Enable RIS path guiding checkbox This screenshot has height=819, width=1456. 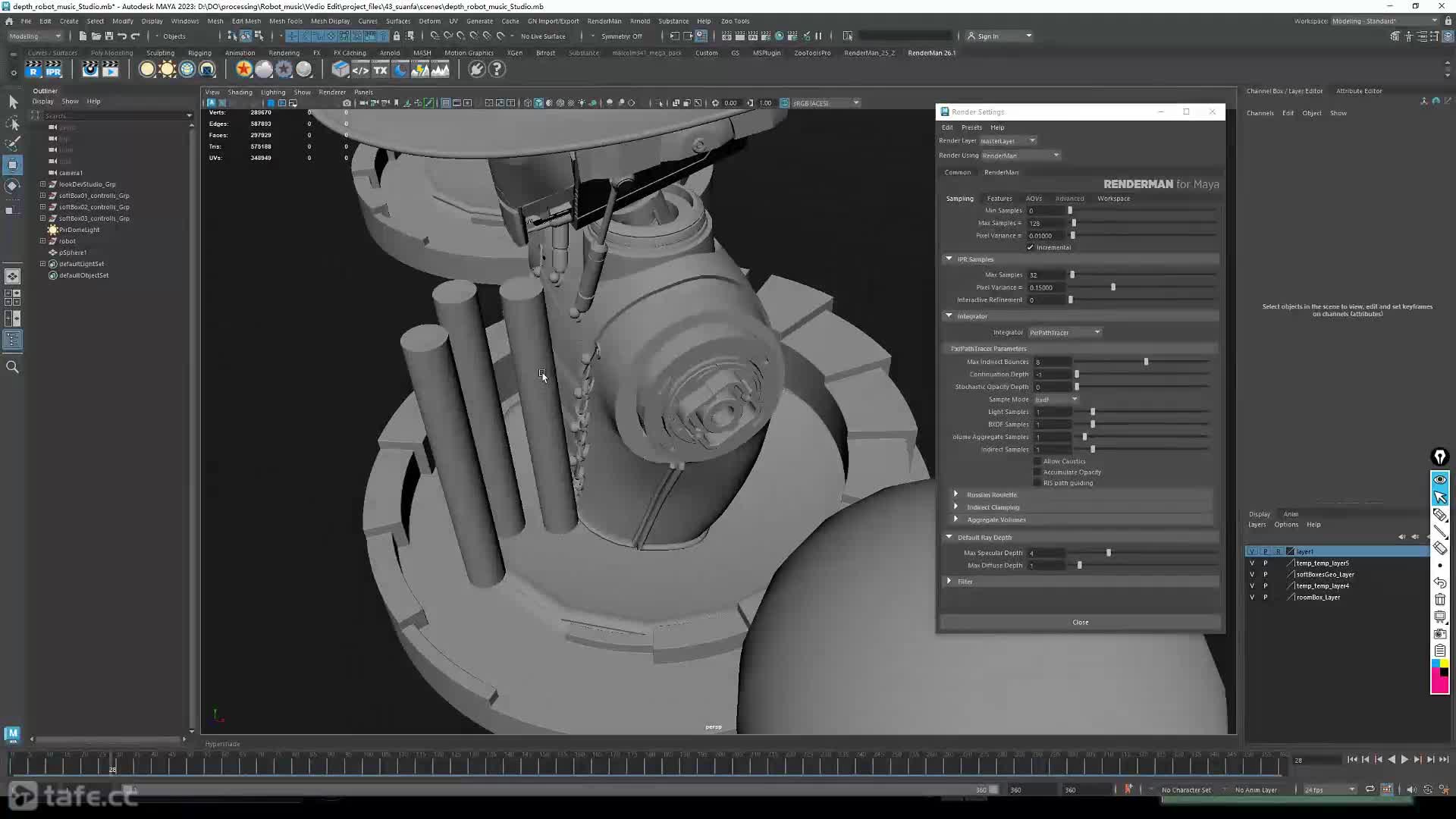[1037, 483]
